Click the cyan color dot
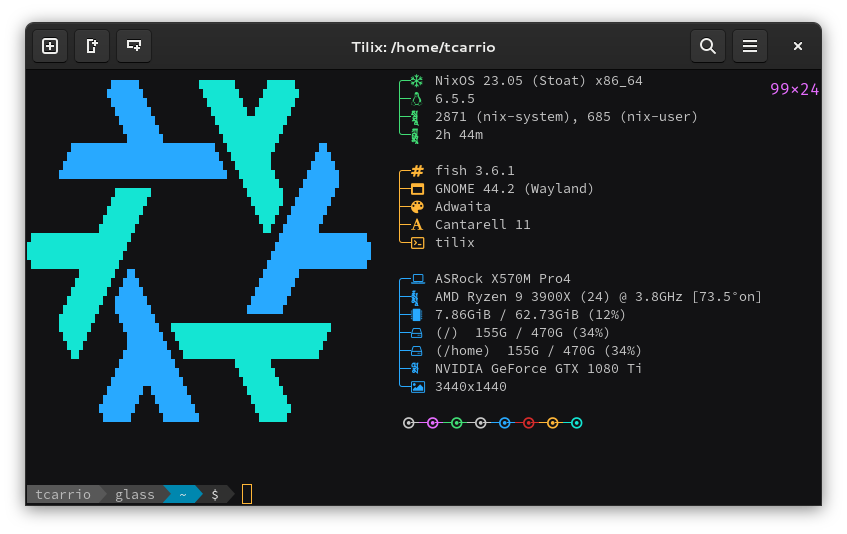Screen dimensions: 847x534 click(576, 423)
